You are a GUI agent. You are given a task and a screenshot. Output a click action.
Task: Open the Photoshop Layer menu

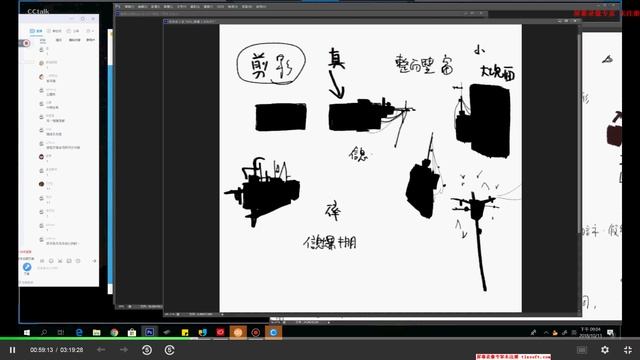tap(168, 7)
